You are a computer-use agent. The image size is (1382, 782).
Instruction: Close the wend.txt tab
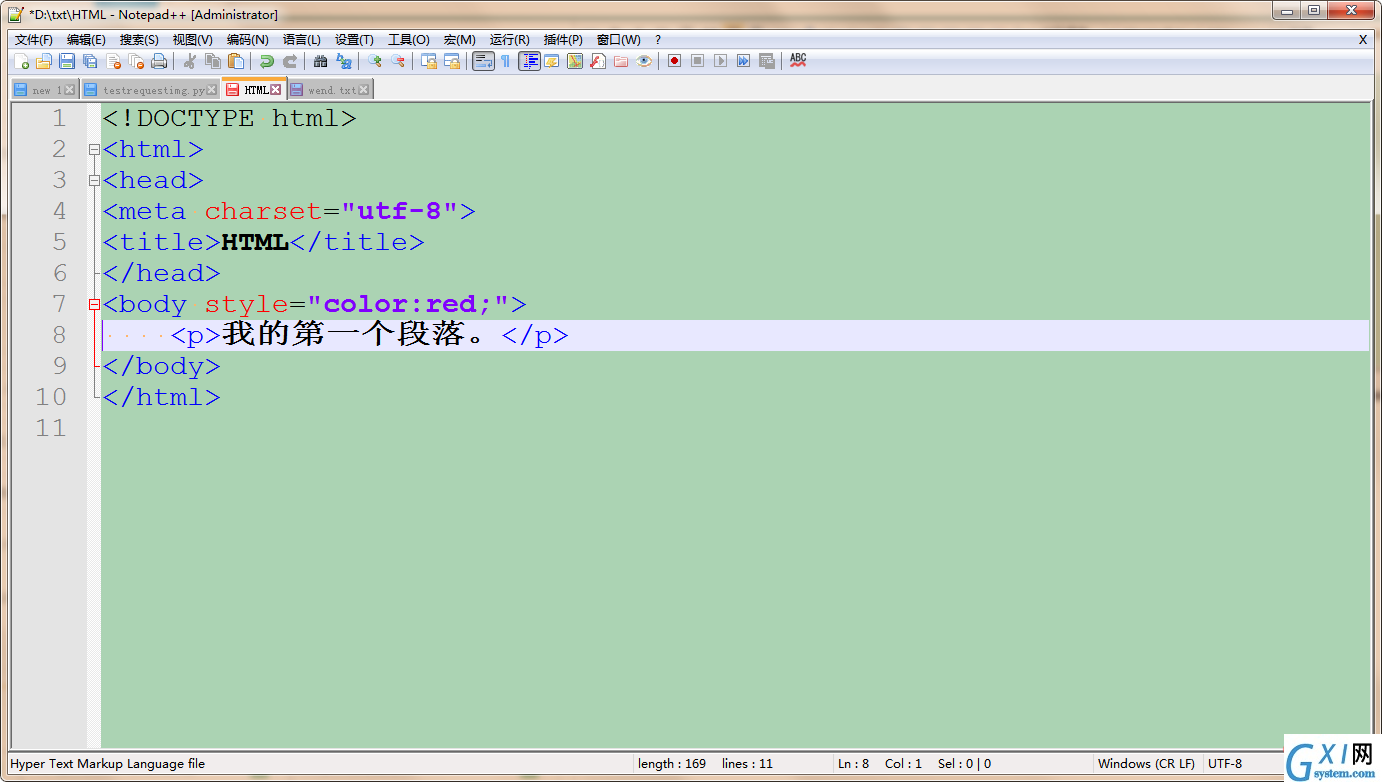point(364,90)
